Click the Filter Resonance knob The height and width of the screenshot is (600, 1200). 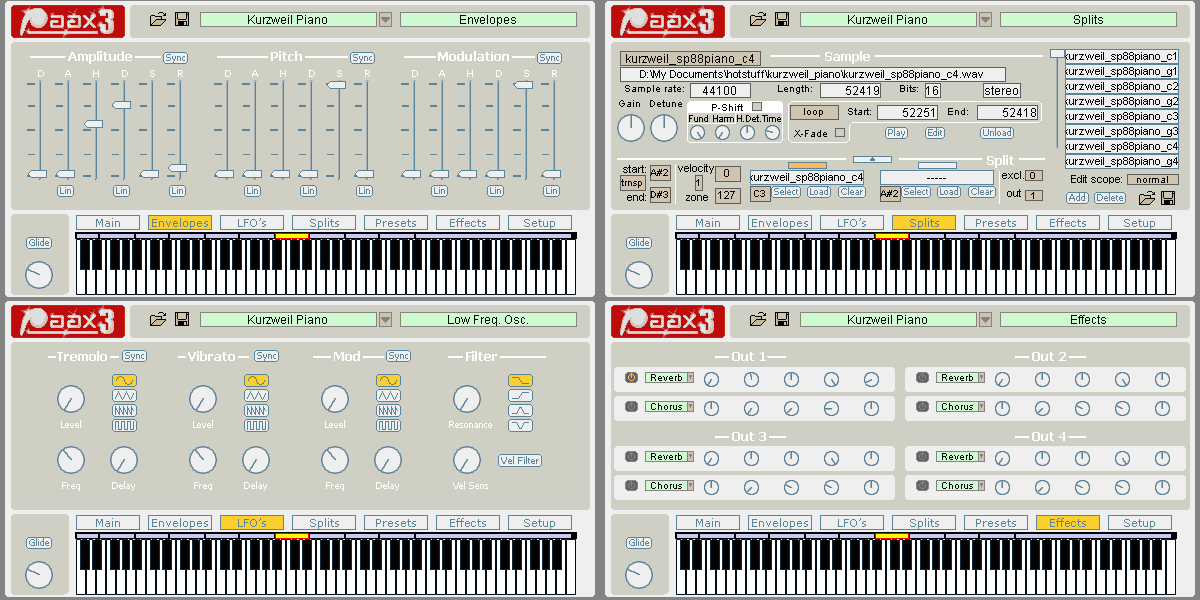point(466,400)
